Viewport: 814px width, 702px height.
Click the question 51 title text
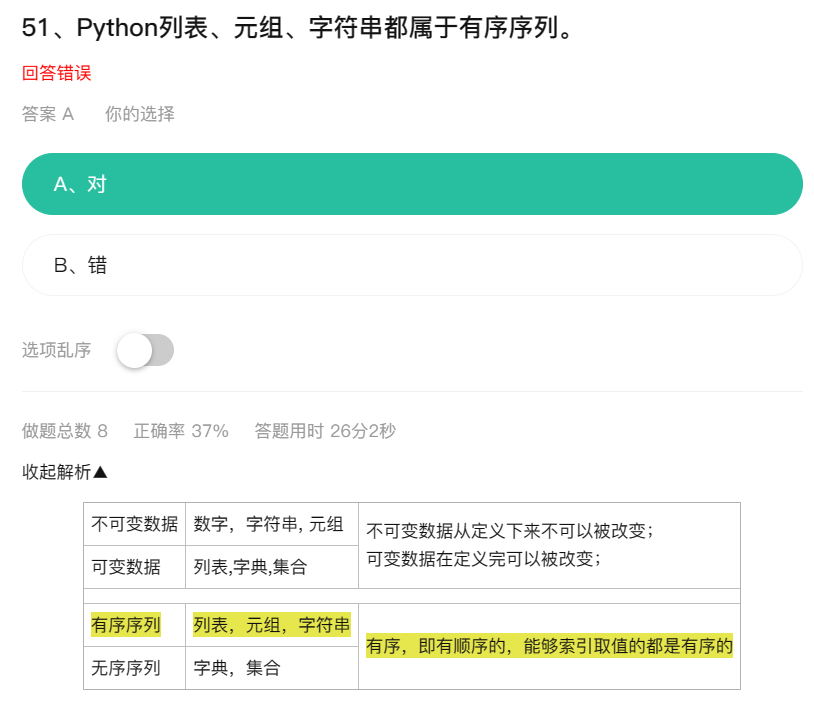(297, 27)
